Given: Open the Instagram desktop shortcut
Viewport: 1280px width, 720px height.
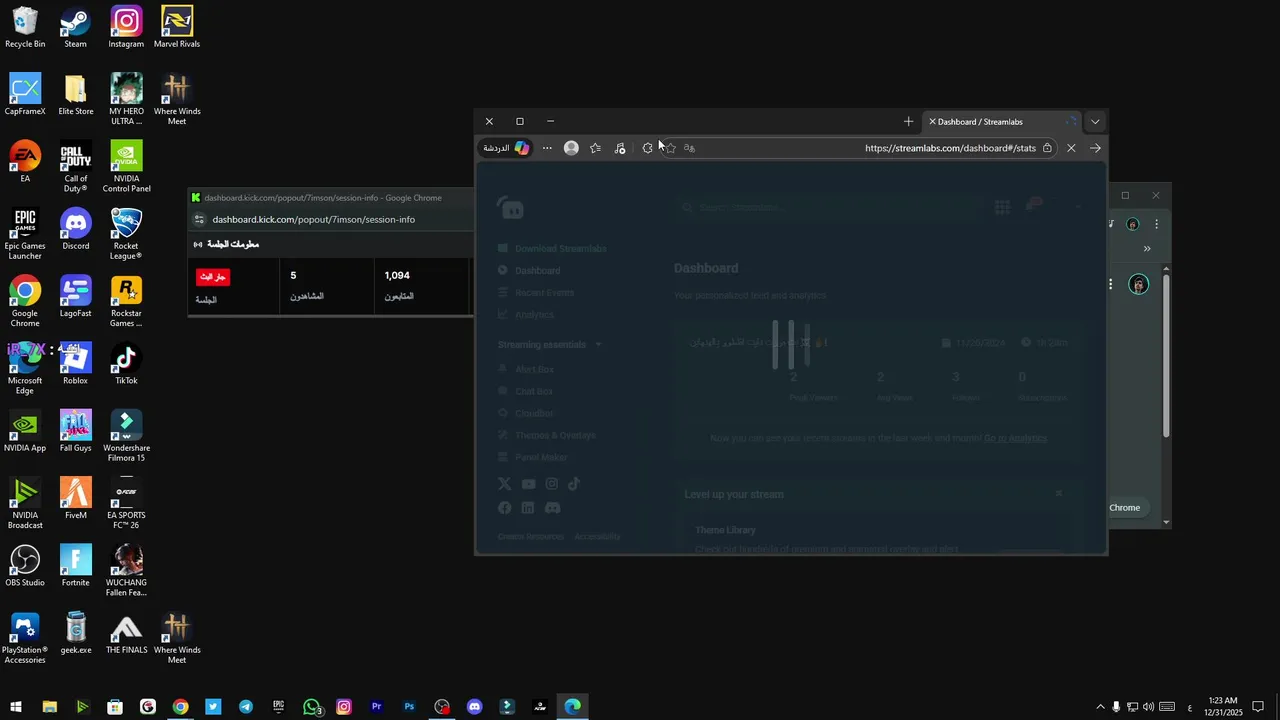Looking at the screenshot, I should 126,27.
